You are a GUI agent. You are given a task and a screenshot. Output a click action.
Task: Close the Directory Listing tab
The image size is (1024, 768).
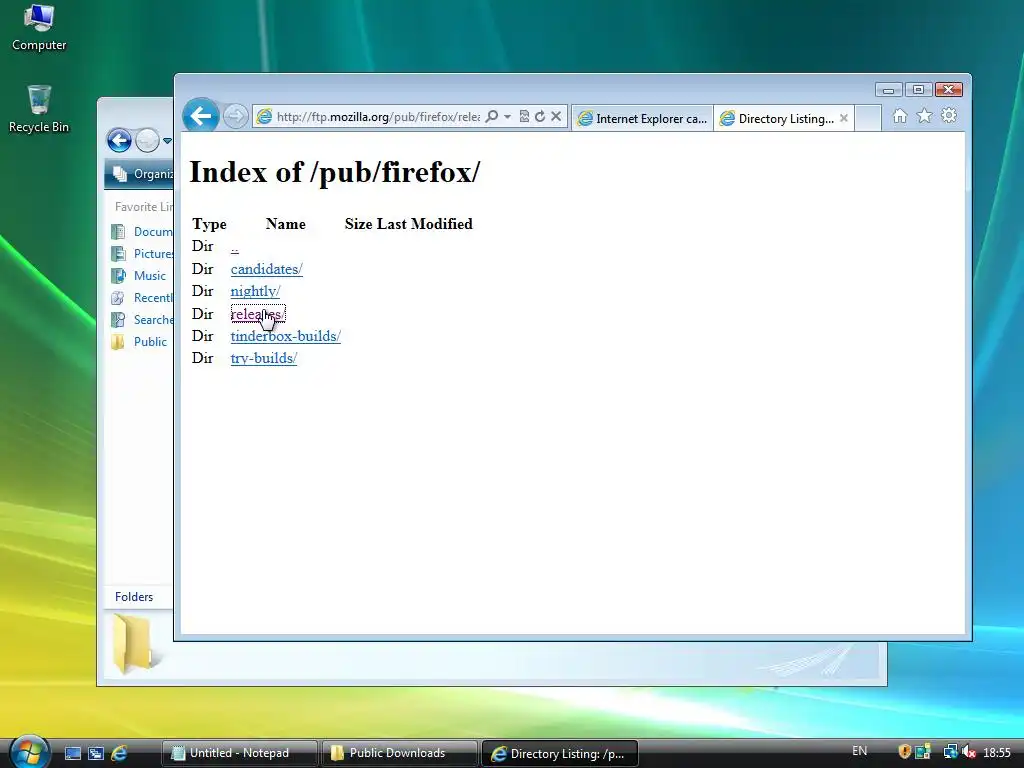point(844,118)
